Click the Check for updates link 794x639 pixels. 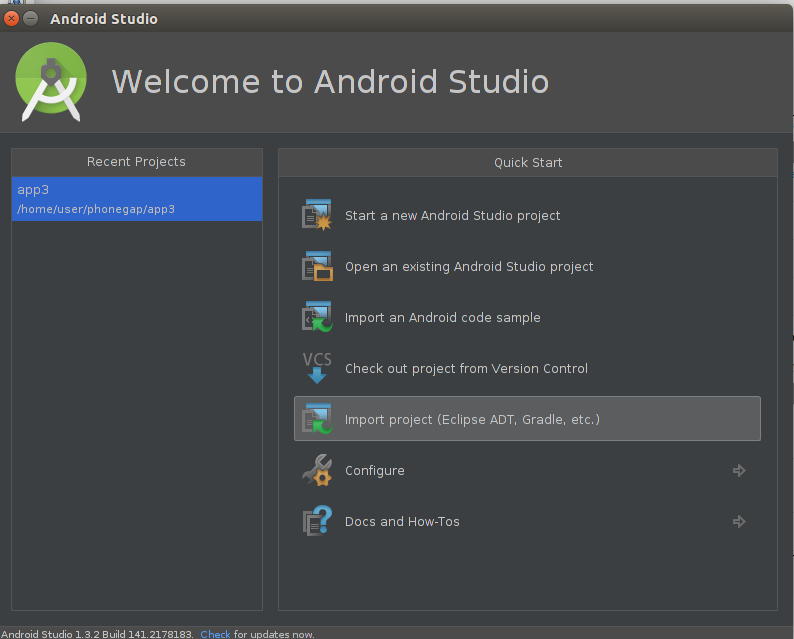pos(215,634)
